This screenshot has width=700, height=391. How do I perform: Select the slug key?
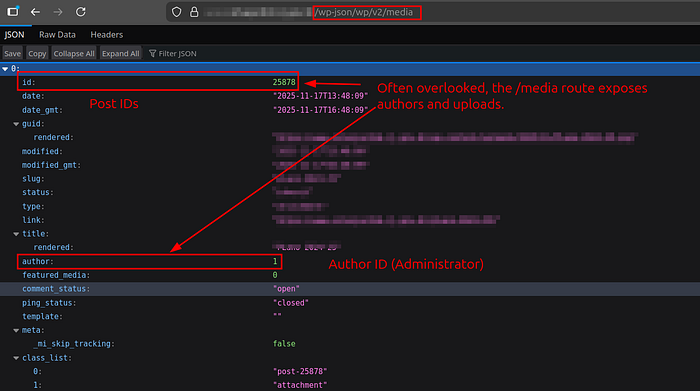pos(33,179)
